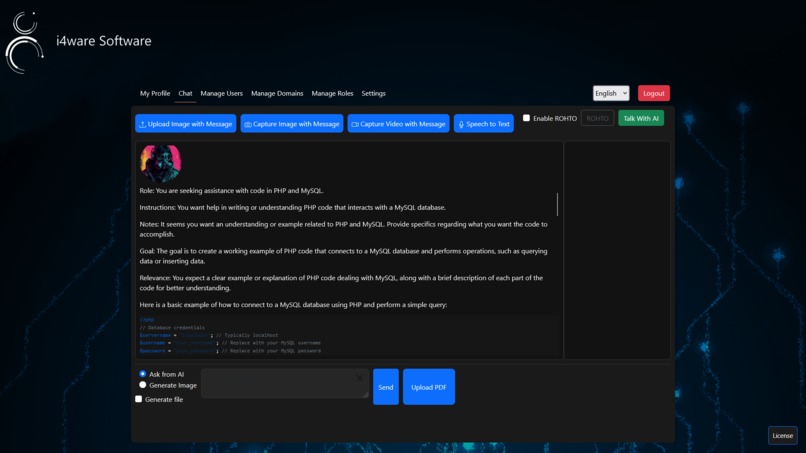Click the Upload Image with Message button
Screen dimensions: 806x453
coord(186,123)
